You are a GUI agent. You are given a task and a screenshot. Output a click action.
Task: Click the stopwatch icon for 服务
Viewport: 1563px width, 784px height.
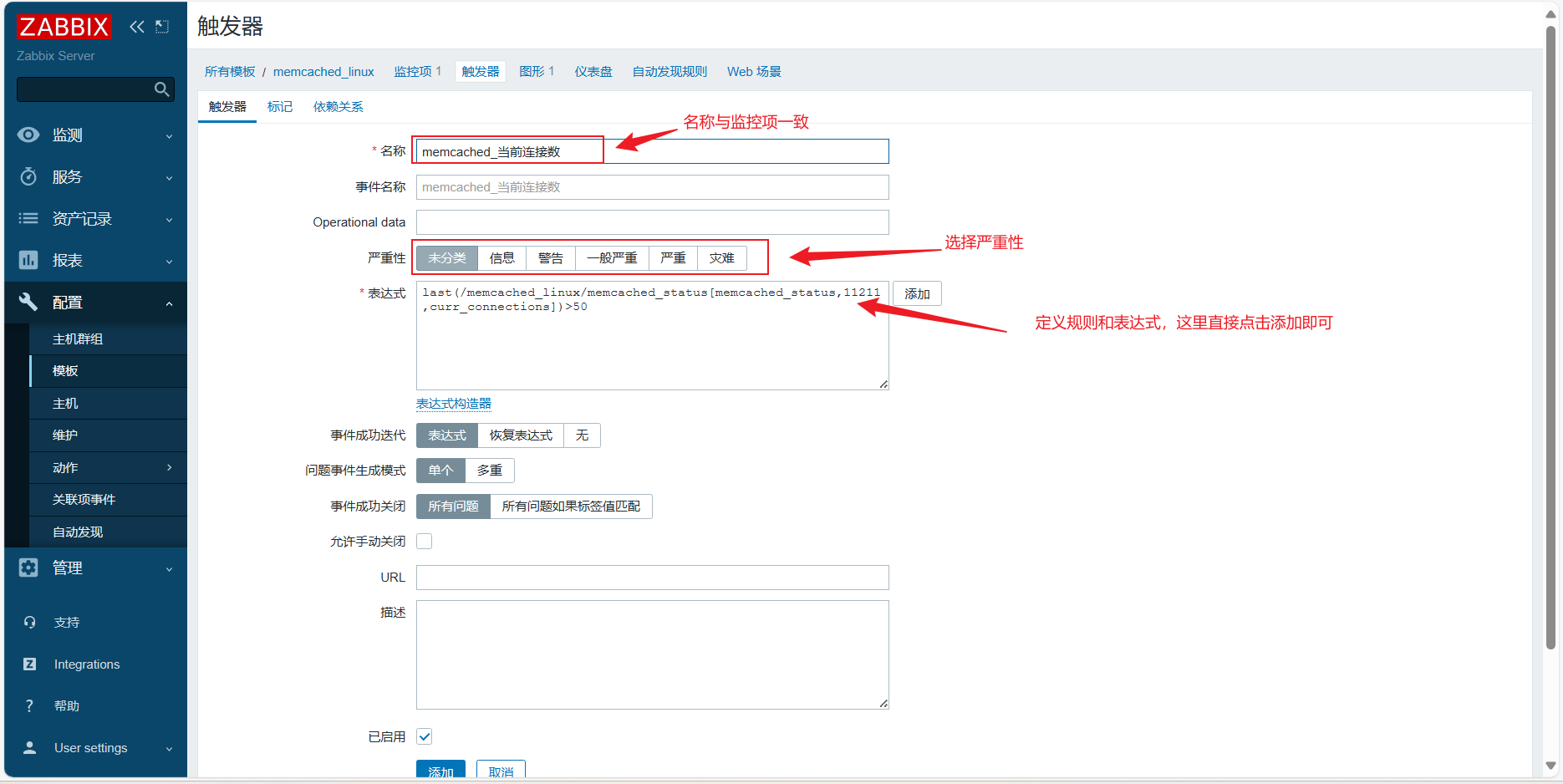tap(28, 176)
